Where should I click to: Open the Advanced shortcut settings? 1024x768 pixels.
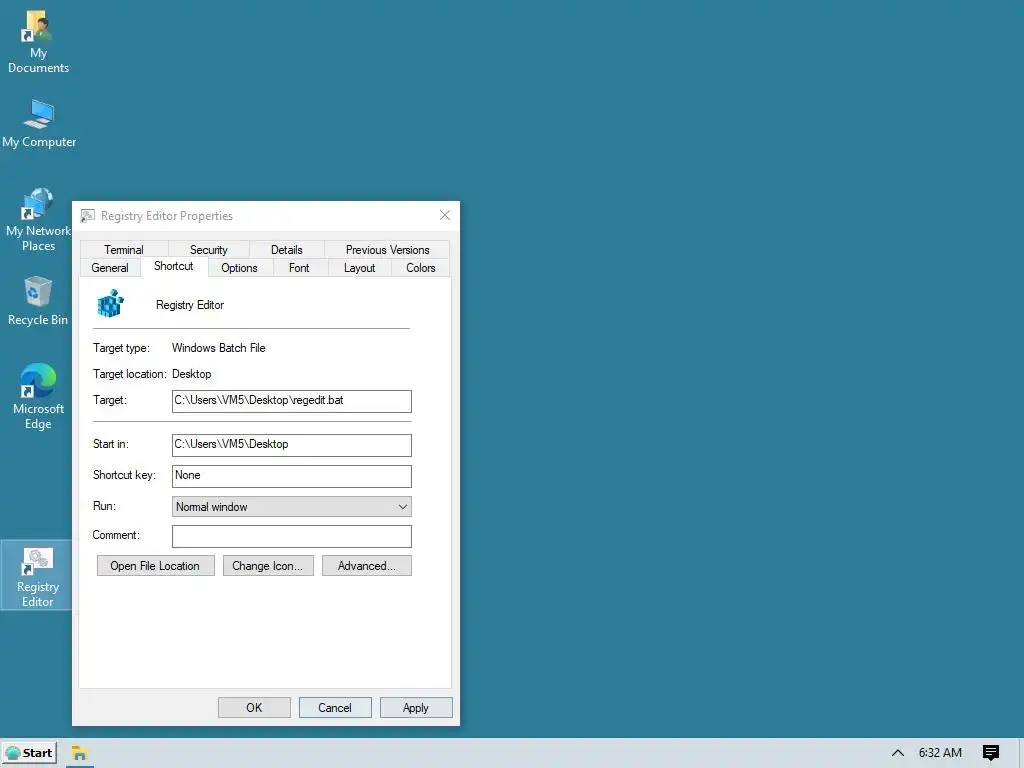coord(366,566)
